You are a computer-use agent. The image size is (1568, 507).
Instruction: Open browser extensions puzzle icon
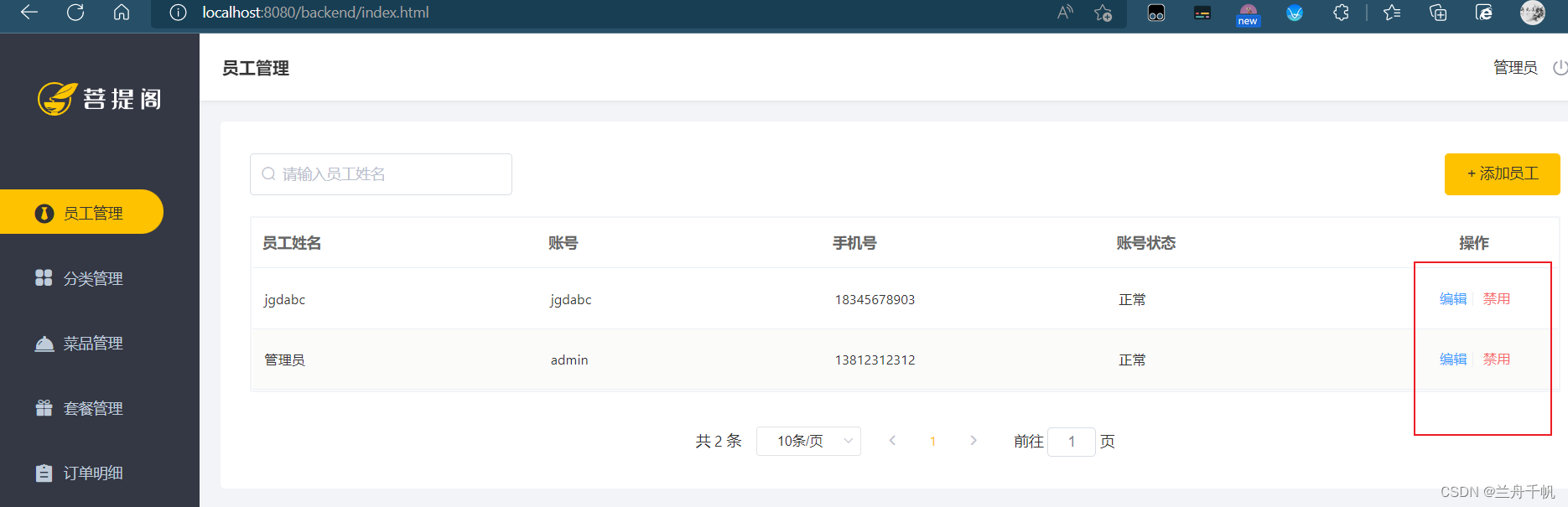pos(1341,13)
